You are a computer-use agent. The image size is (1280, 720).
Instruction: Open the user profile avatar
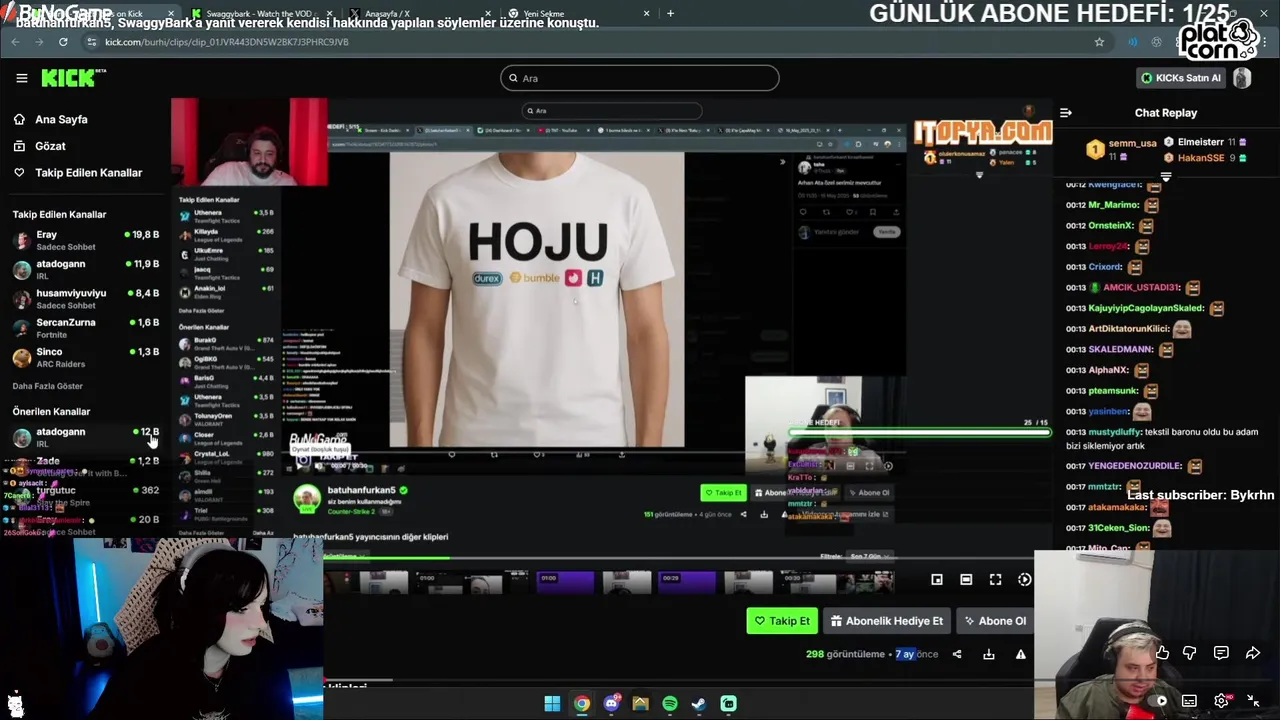pos(1242,78)
